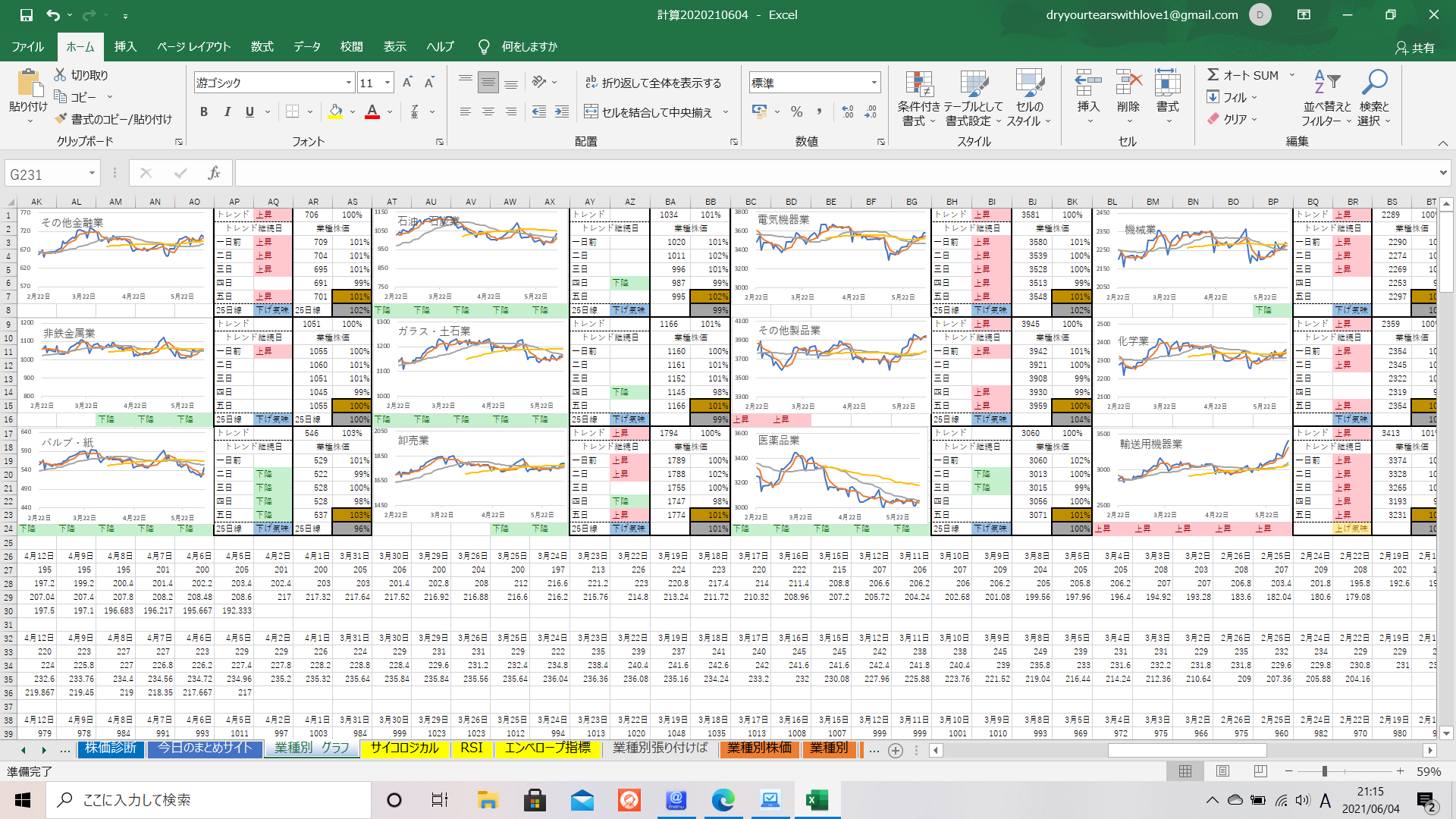Toggle Bold formatting
This screenshot has height=819, width=1456.
pos(203,112)
